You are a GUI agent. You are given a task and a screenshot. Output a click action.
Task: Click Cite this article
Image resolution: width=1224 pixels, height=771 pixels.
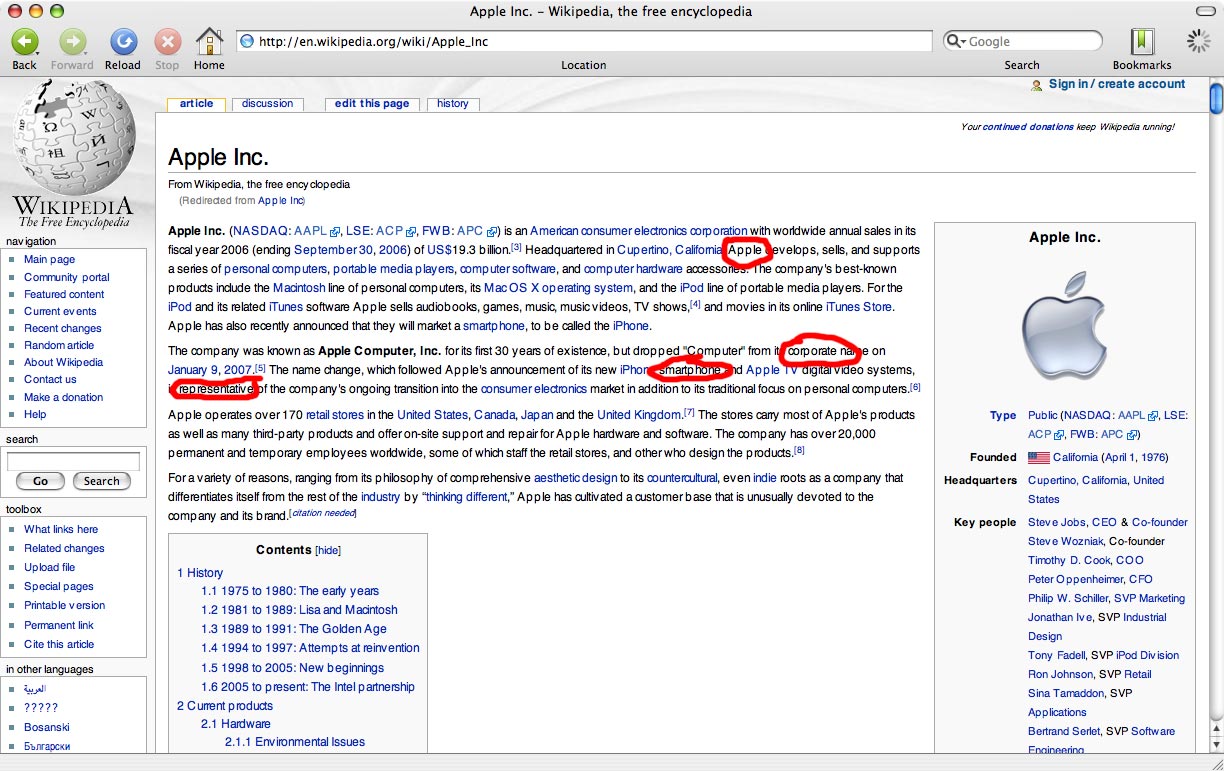(59, 644)
